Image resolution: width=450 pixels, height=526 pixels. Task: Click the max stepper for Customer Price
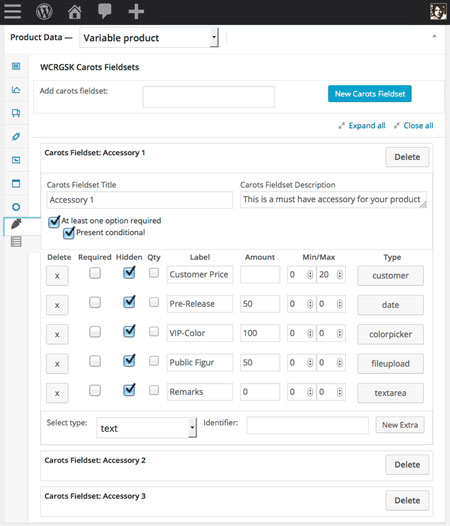click(x=340, y=275)
